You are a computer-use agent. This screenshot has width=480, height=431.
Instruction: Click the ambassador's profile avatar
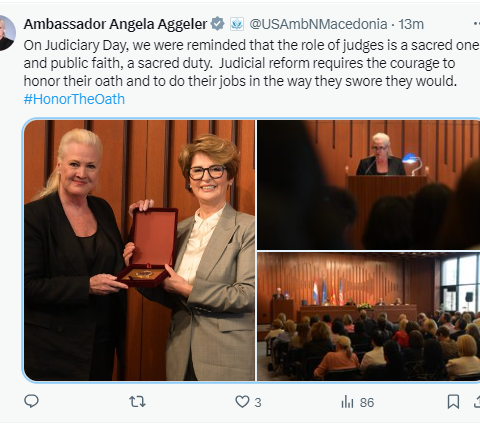click(7, 33)
